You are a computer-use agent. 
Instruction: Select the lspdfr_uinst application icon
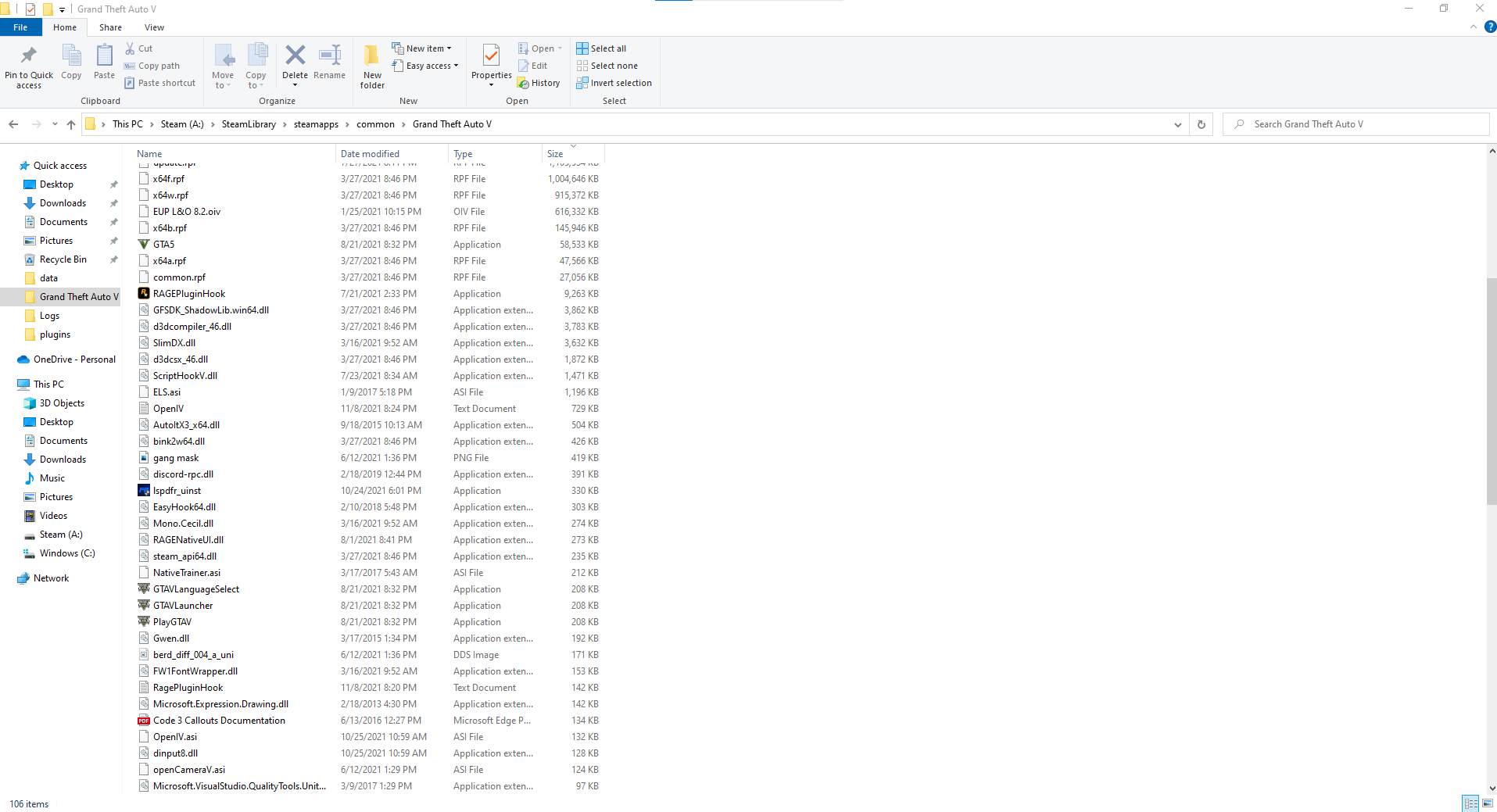144,491
